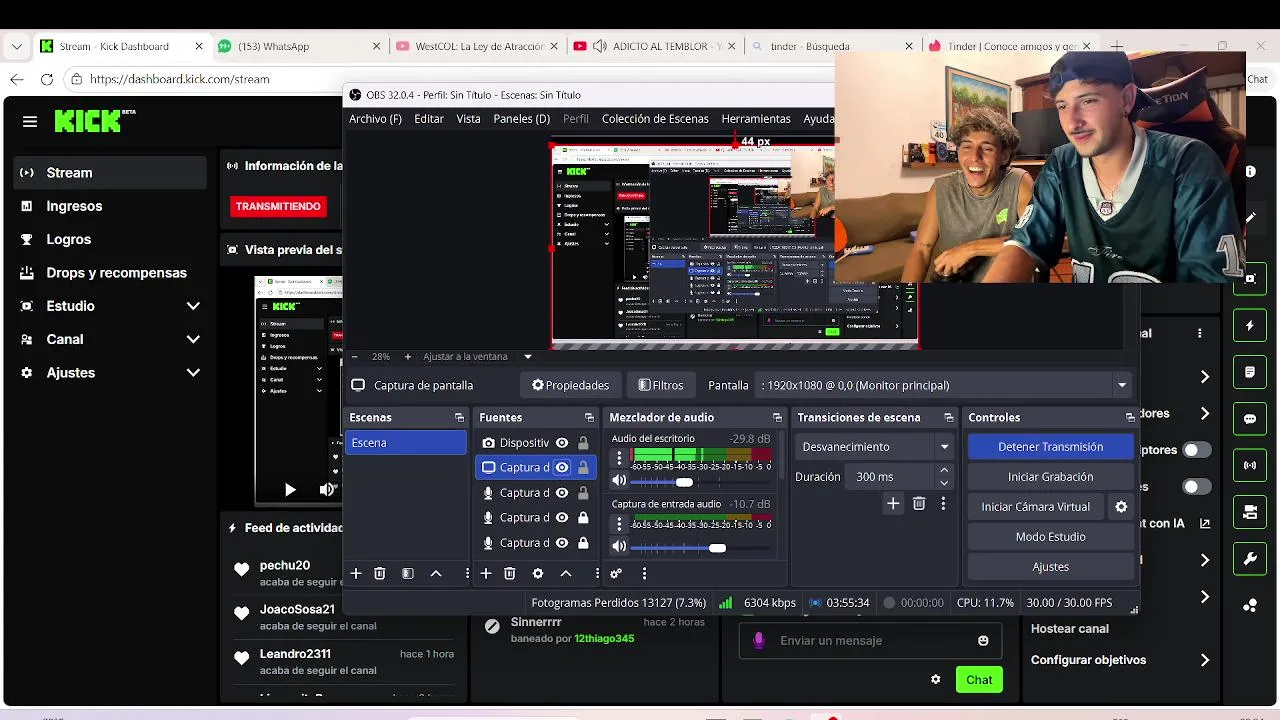Unlock the Dispositiv source lock icon
Screen dimensions: 1280x720
(x=583, y=442)
